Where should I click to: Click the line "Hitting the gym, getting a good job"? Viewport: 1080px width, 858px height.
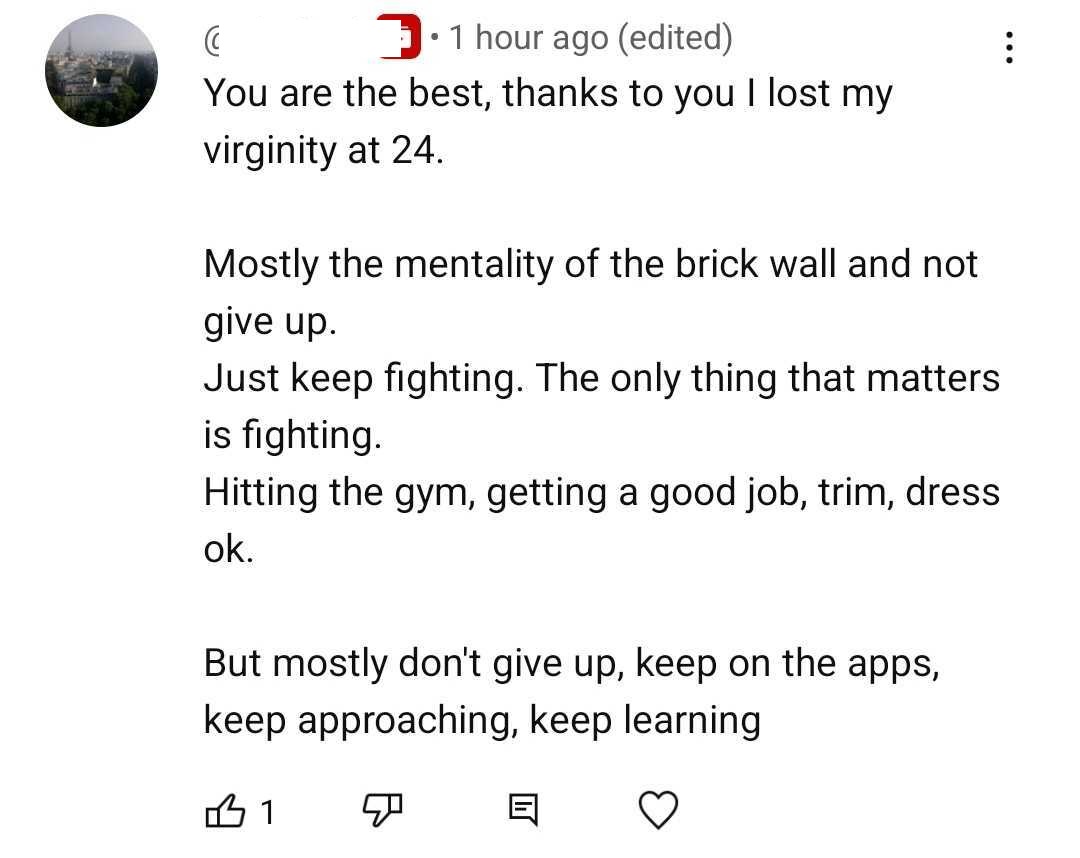pos(601,493)
